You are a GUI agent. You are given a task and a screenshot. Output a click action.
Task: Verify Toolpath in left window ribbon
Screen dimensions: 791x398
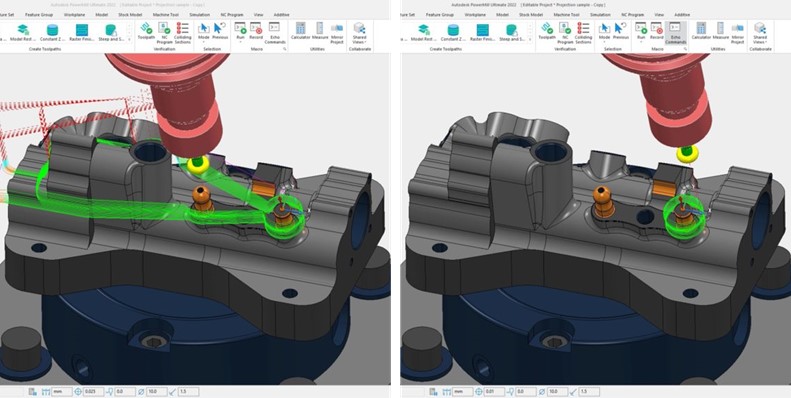[146, 31]
